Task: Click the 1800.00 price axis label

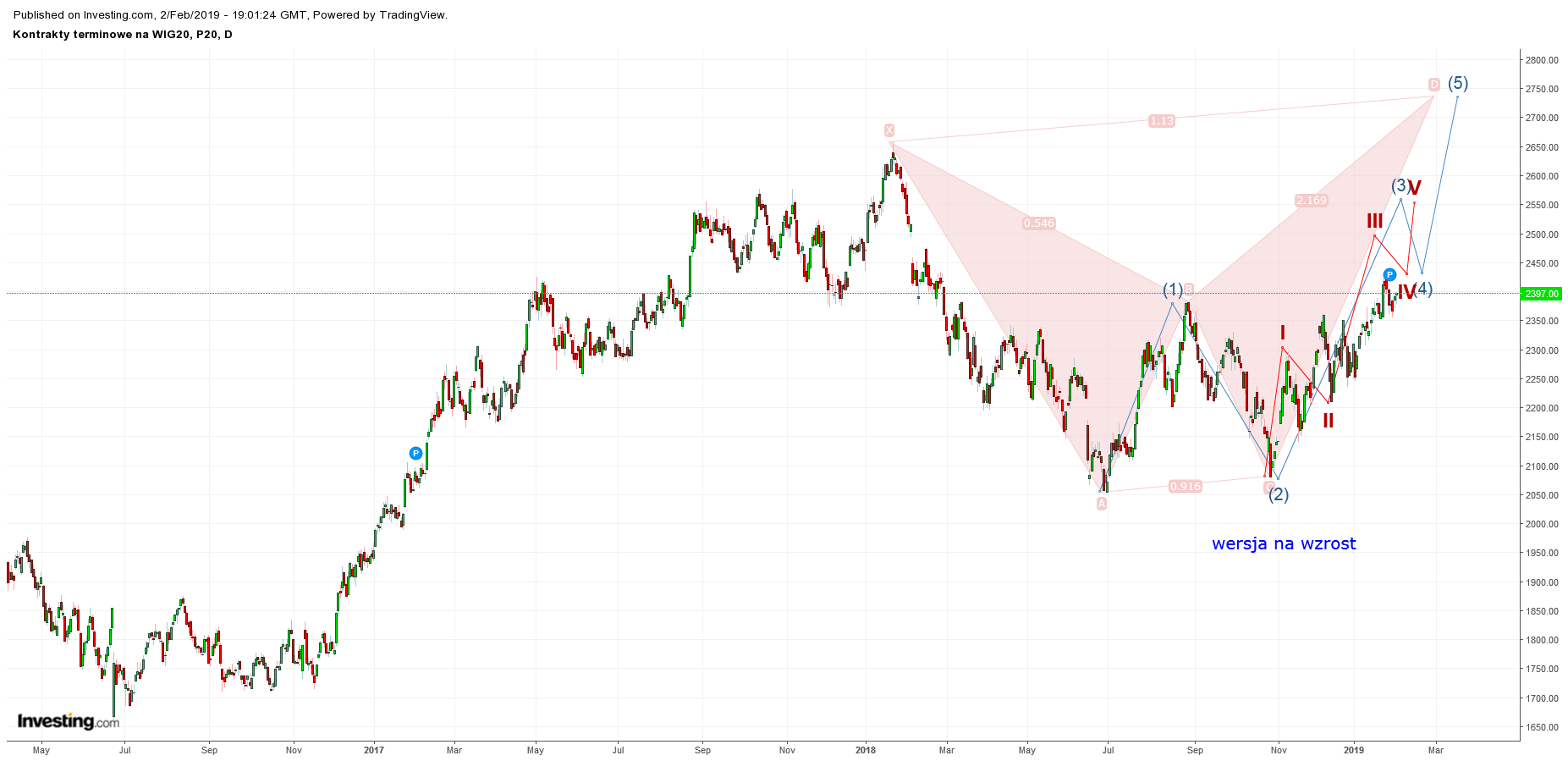Action: [x=1542, y=640]
